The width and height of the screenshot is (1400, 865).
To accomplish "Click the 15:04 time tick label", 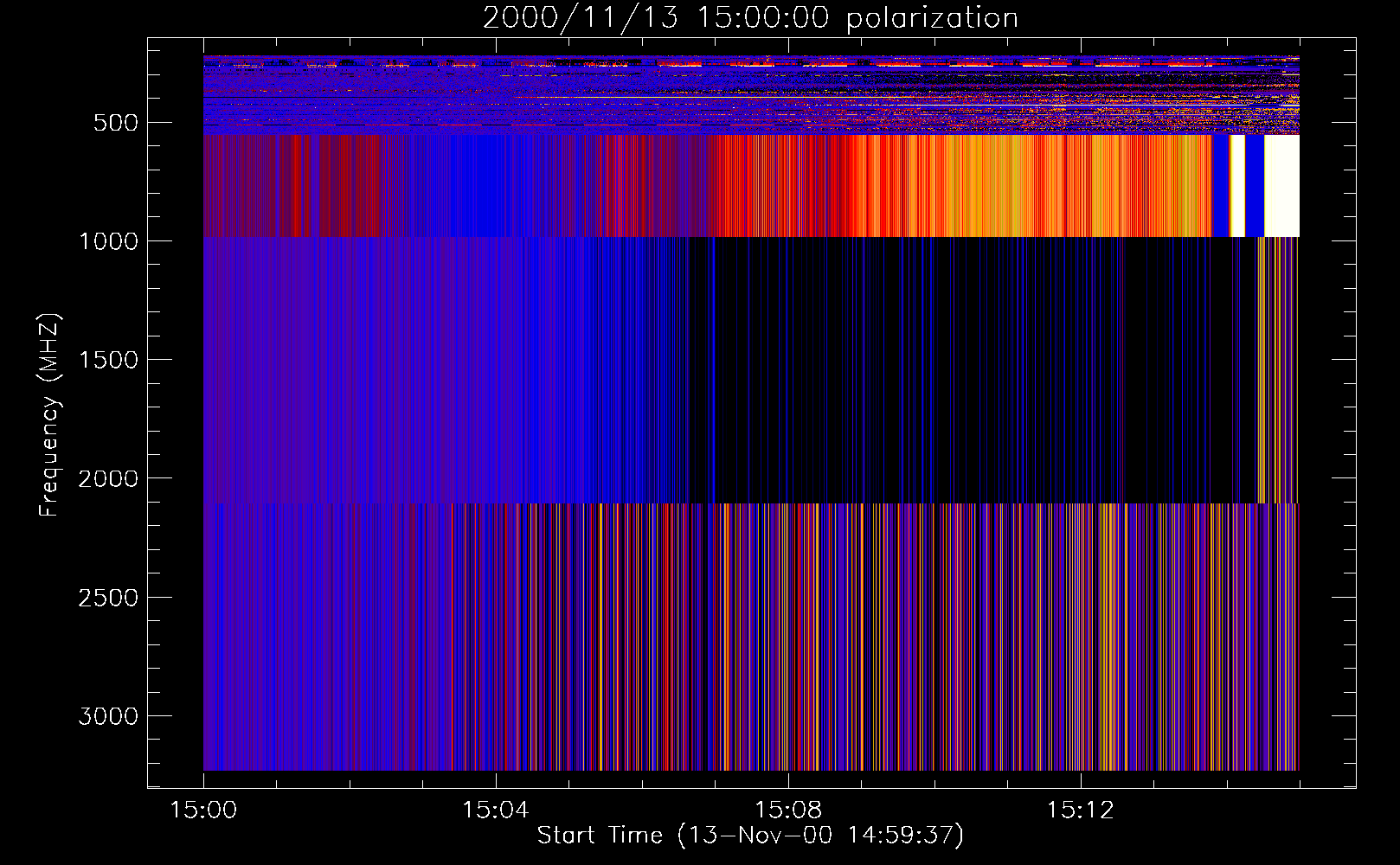I will (495, 811).
